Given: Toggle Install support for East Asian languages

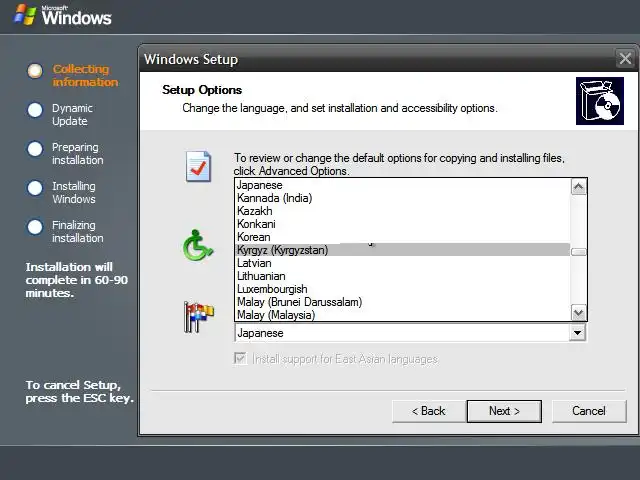Looking at the screenshot, I should click(240, 358).
